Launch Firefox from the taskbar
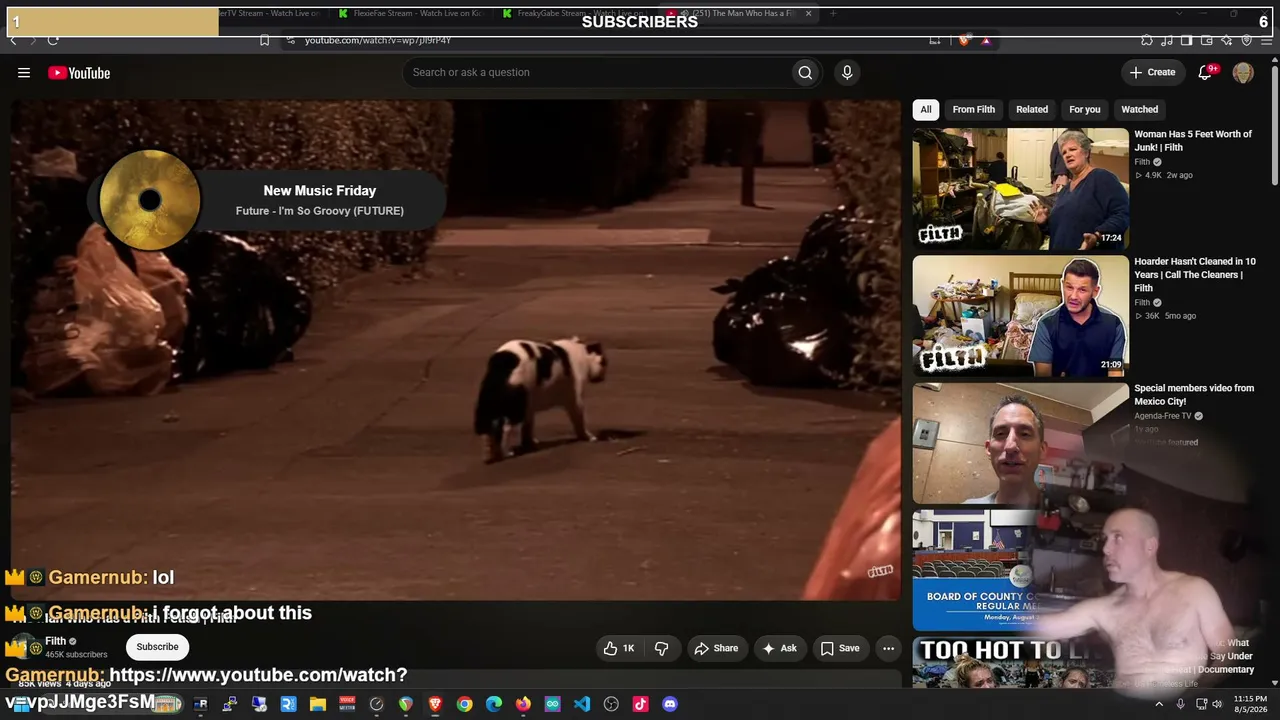This screenshot has height=720, width=1280. (523, 704)
